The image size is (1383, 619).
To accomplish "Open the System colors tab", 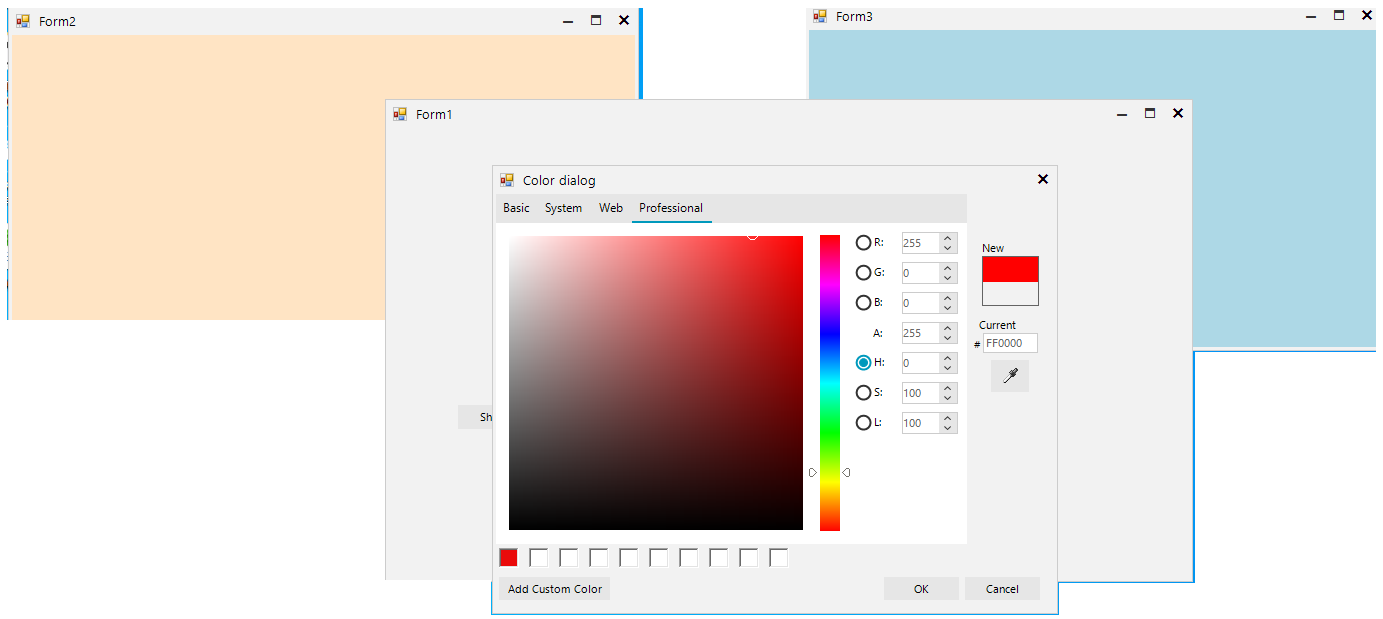I will [x=563, y=208].
